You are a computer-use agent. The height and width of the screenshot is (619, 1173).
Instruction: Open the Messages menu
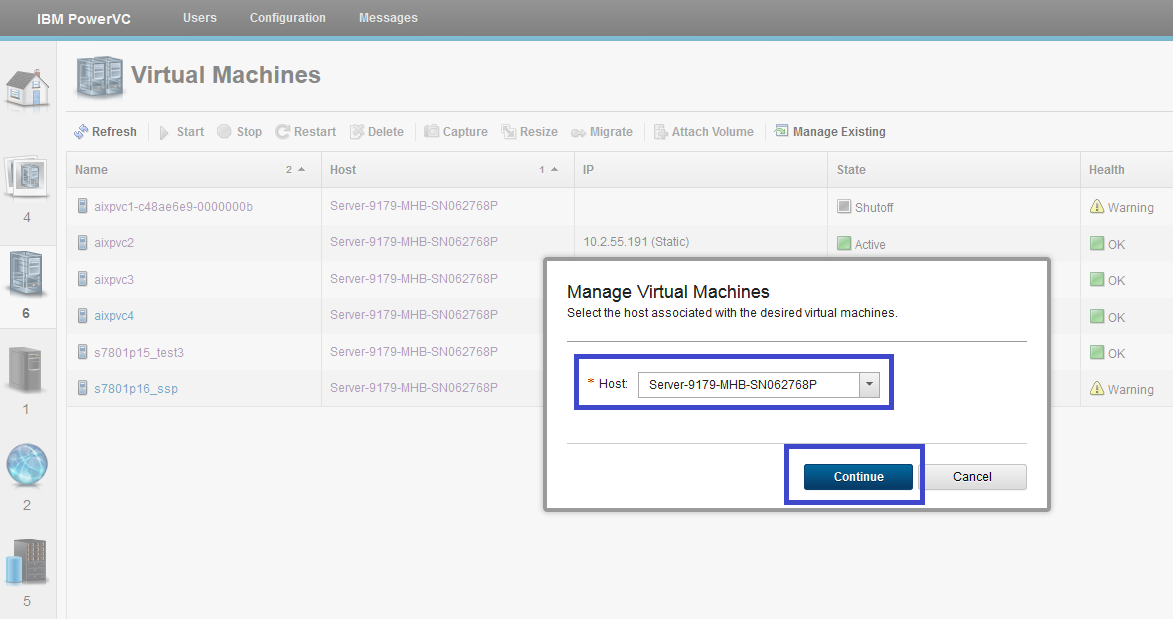pos(388,18)
